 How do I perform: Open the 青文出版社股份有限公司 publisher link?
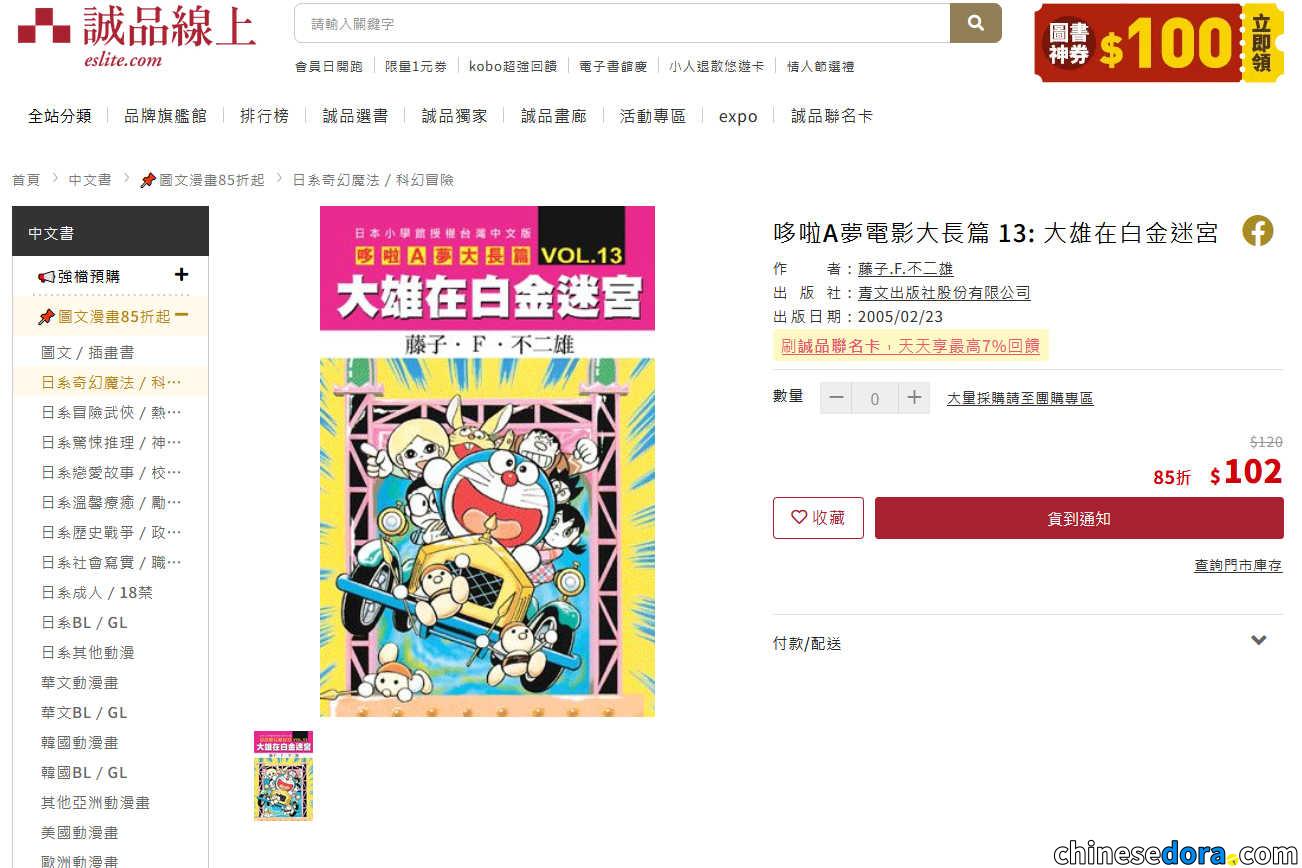(x=944, y=293)
